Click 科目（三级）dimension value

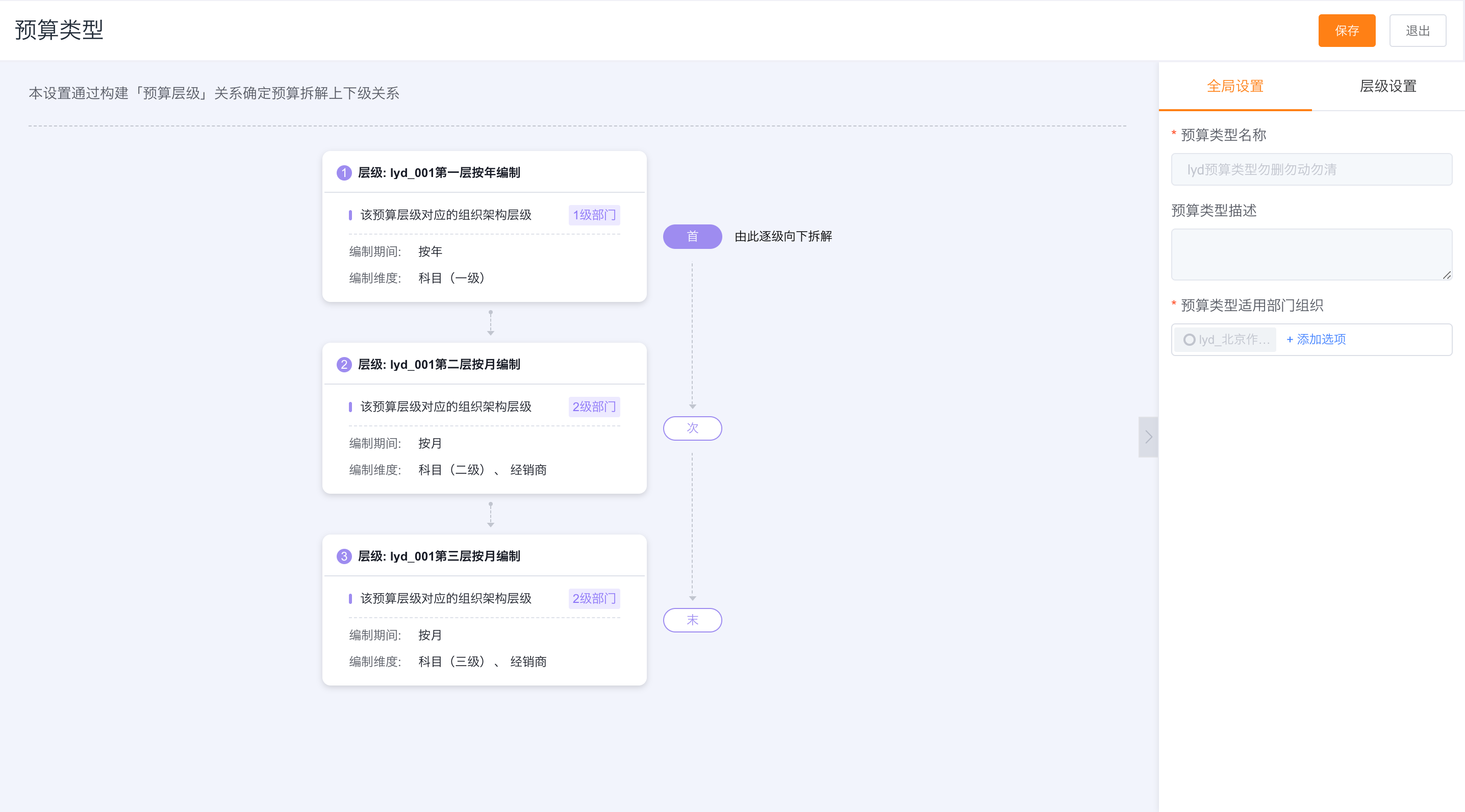[452, 662]
